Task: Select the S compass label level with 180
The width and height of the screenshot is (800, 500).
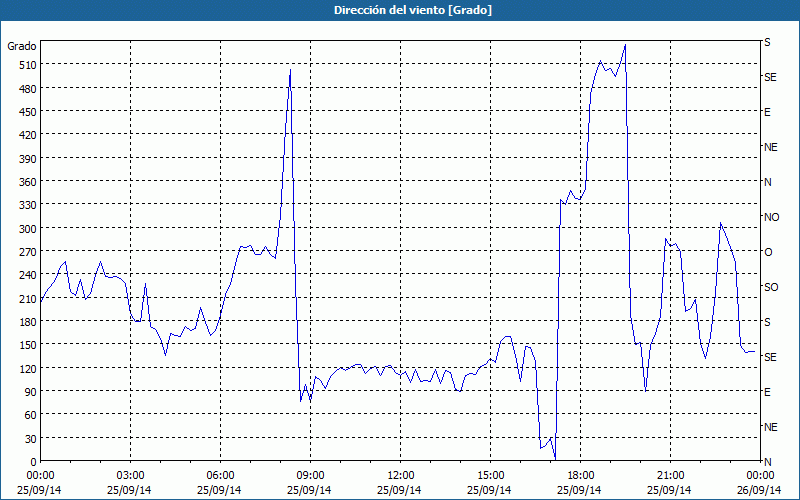Action: pos(767,322)
